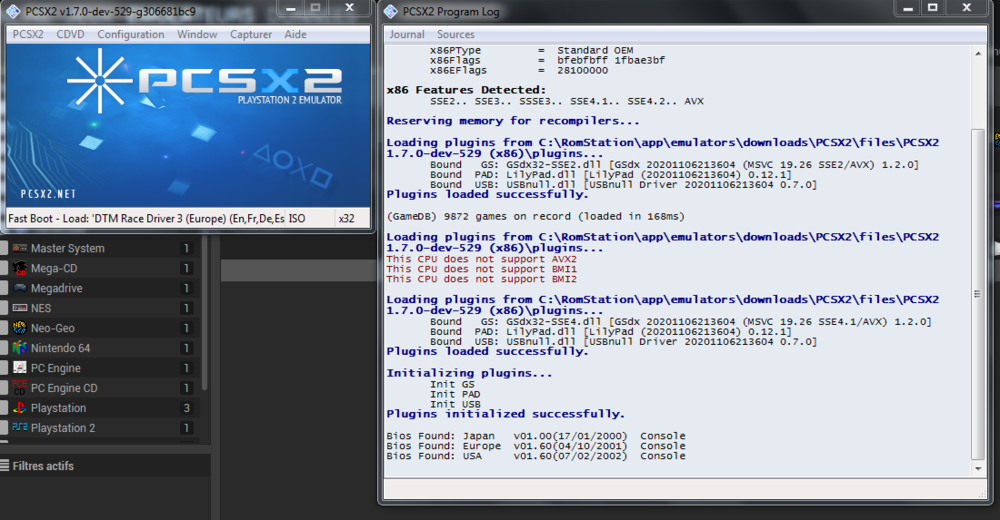The height and width of the screenshot is (520, 1000).
Task: Select the Neo-Geo filter label
Action: click(x=53, y=328)
